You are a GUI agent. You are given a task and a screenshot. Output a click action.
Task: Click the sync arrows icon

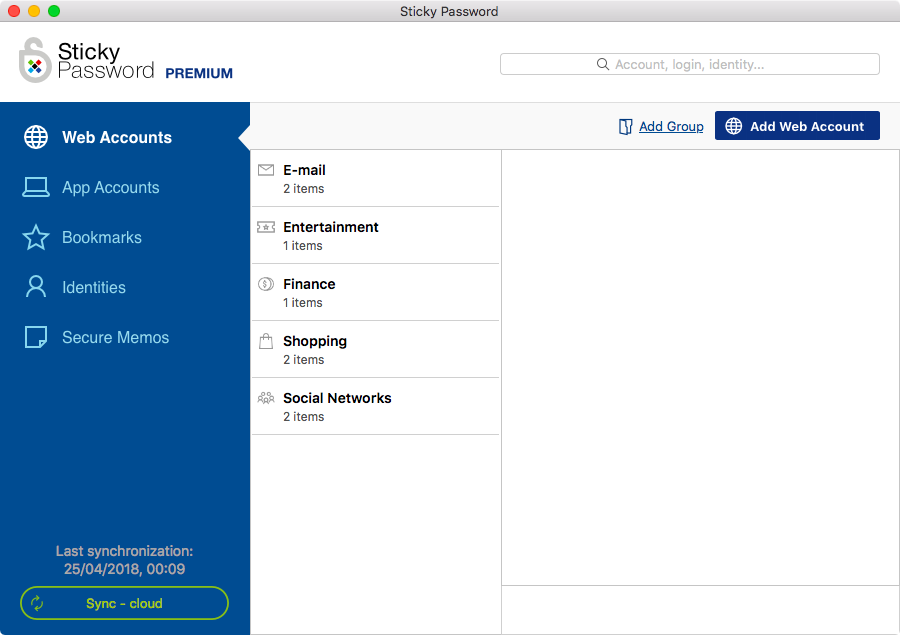(x=37, y=603)
